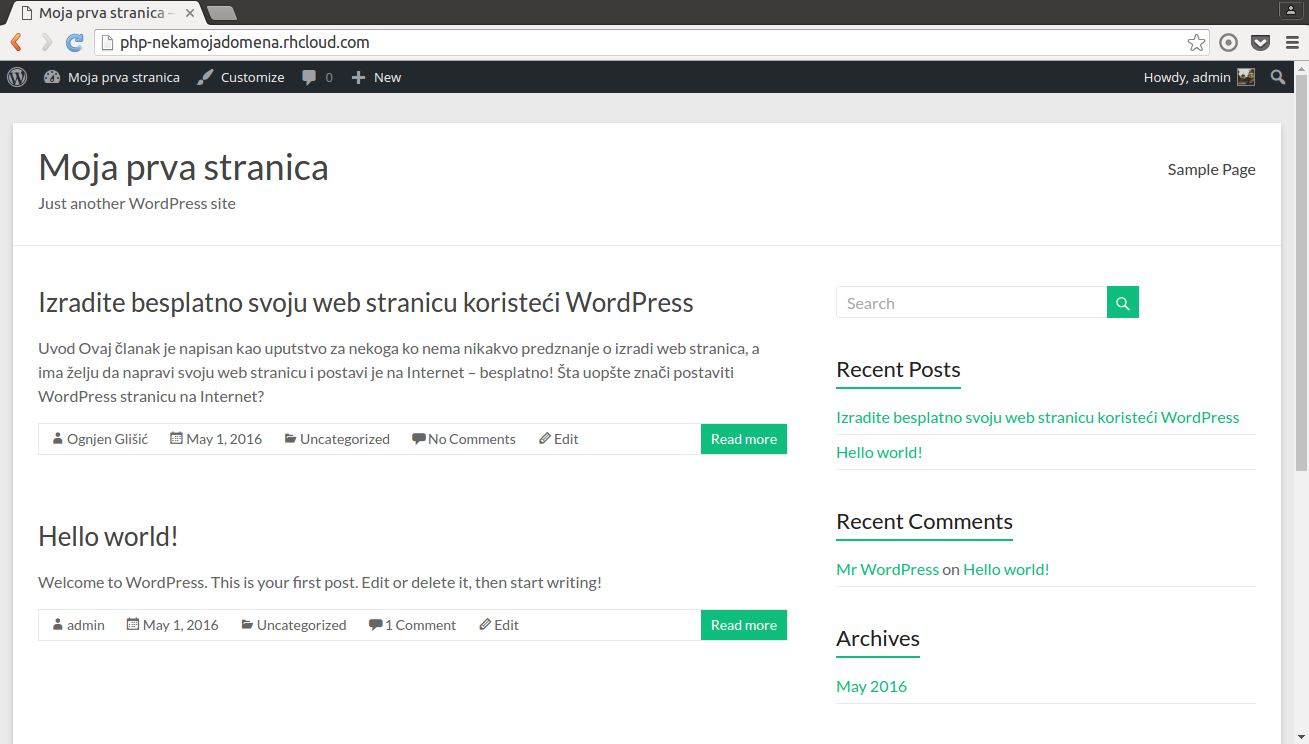Focus the sidebar Search input field
Viewport: 1309px width, 744px height.
[x=971, y=303]
